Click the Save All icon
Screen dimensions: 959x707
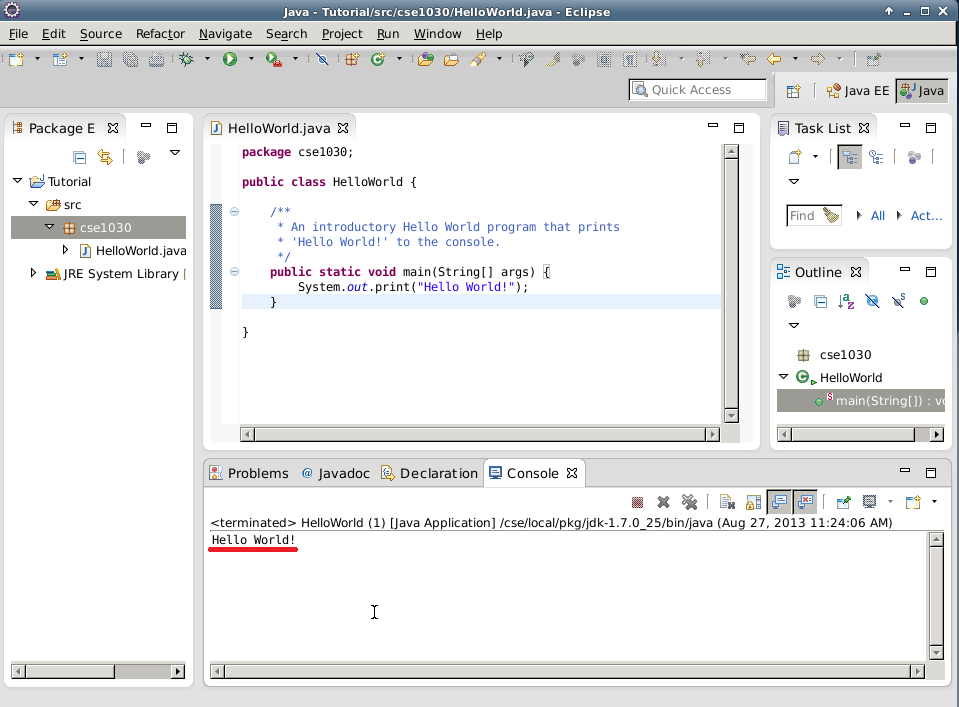click(x=130, y=59)
